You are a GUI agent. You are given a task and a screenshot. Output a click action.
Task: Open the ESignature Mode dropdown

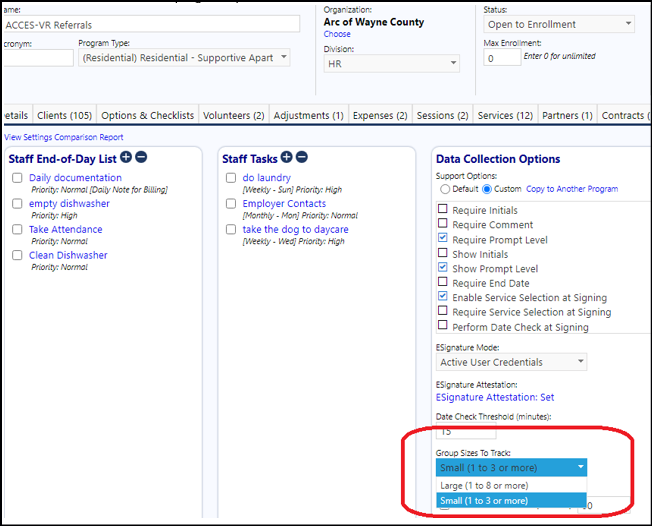511,362
